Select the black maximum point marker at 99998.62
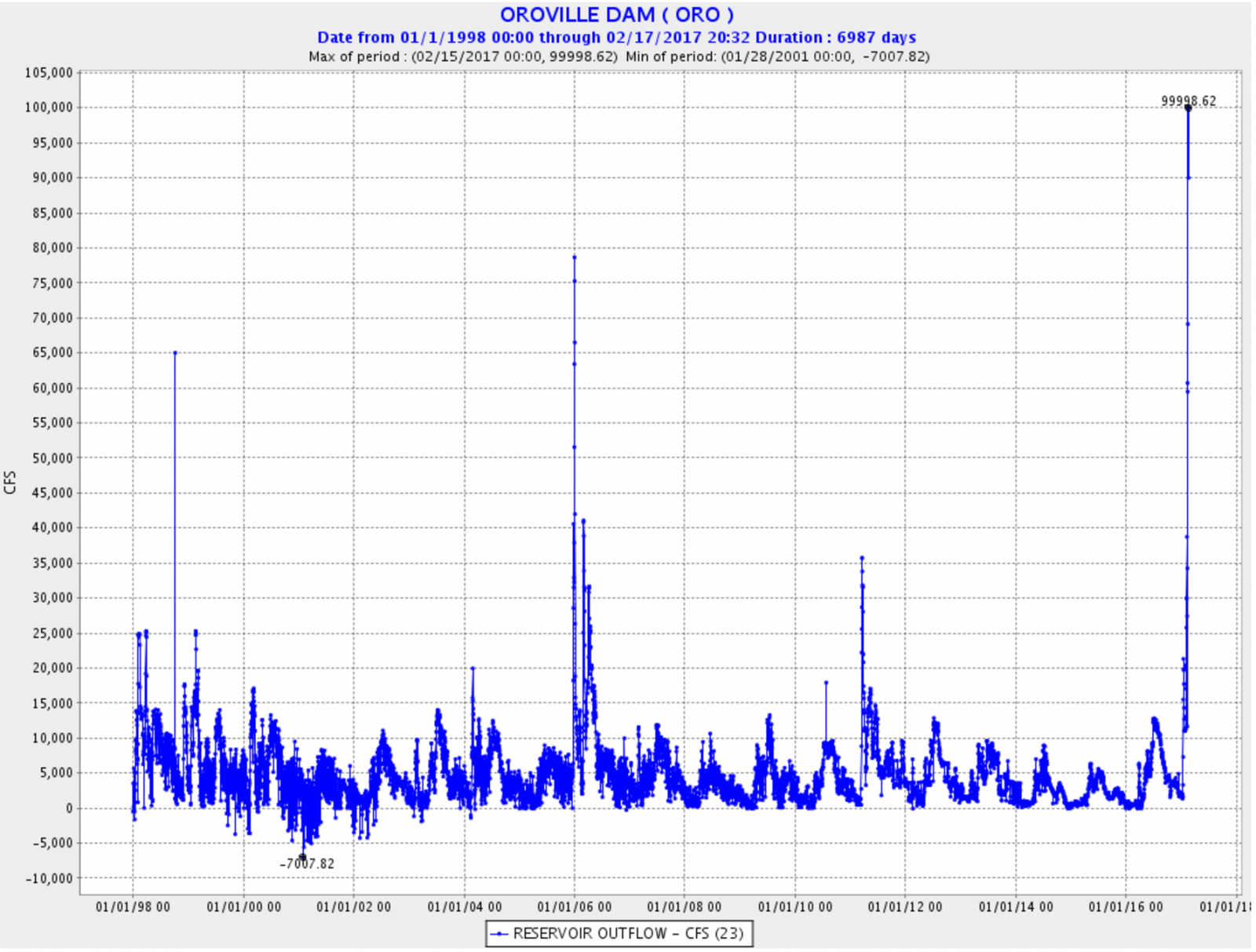The width and height of the screenshot is (1256, 952). (1188, 108)
